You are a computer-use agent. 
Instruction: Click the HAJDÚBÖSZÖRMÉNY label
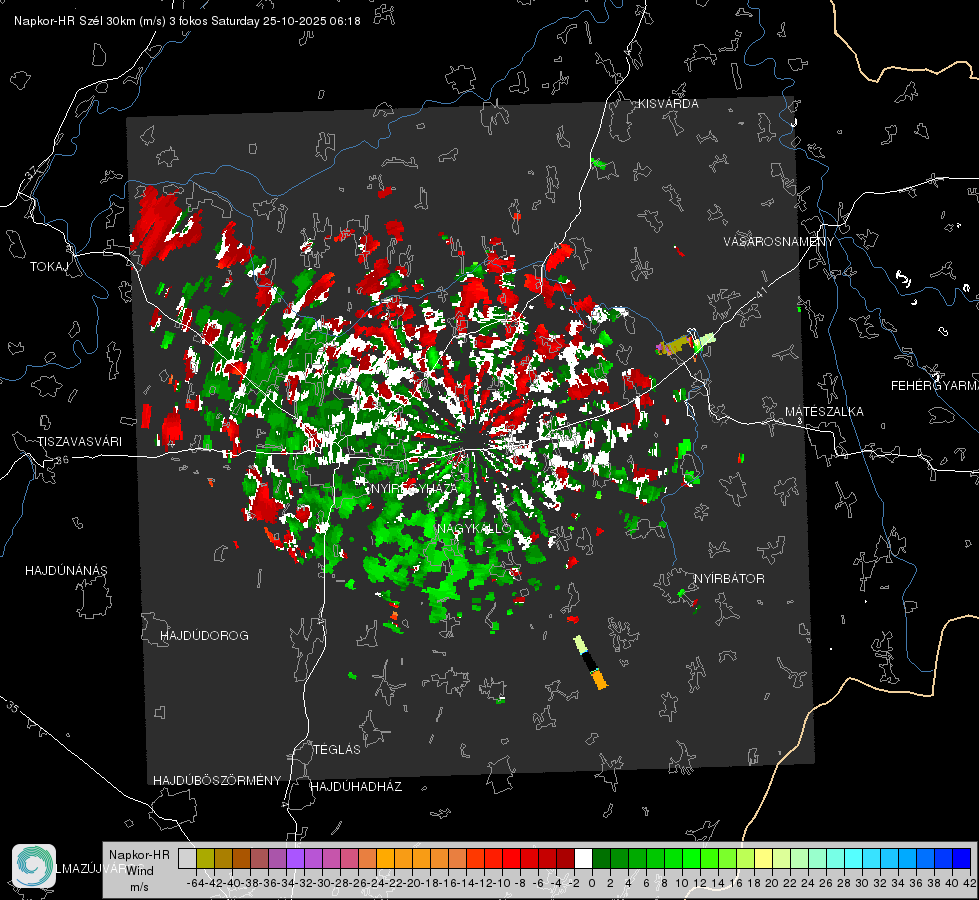(x=217, y=781)
